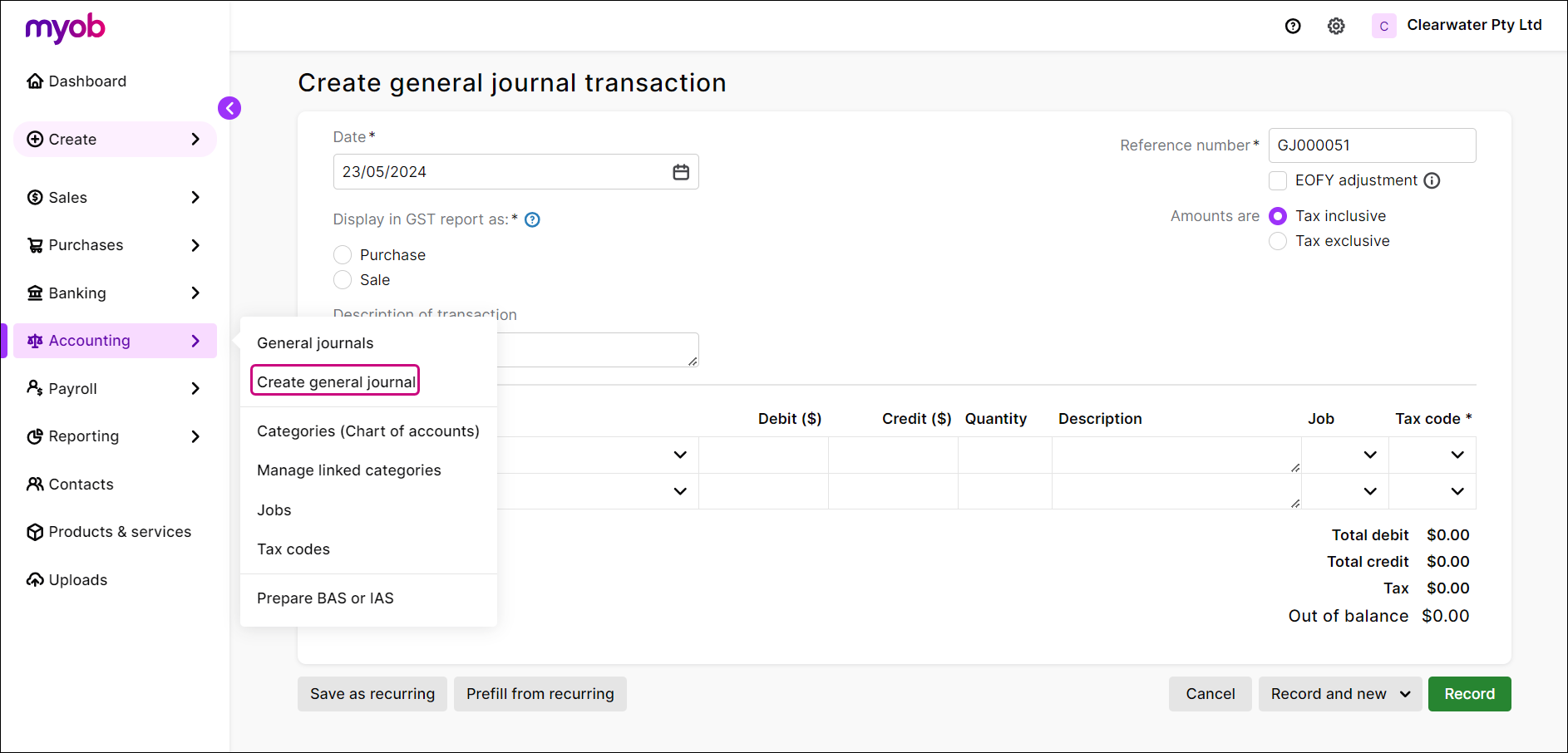Image resolution: width=1568 pixels, height=753 pixels.
Task: Open the MYOB logo home page
Action: tap(65, 28)
